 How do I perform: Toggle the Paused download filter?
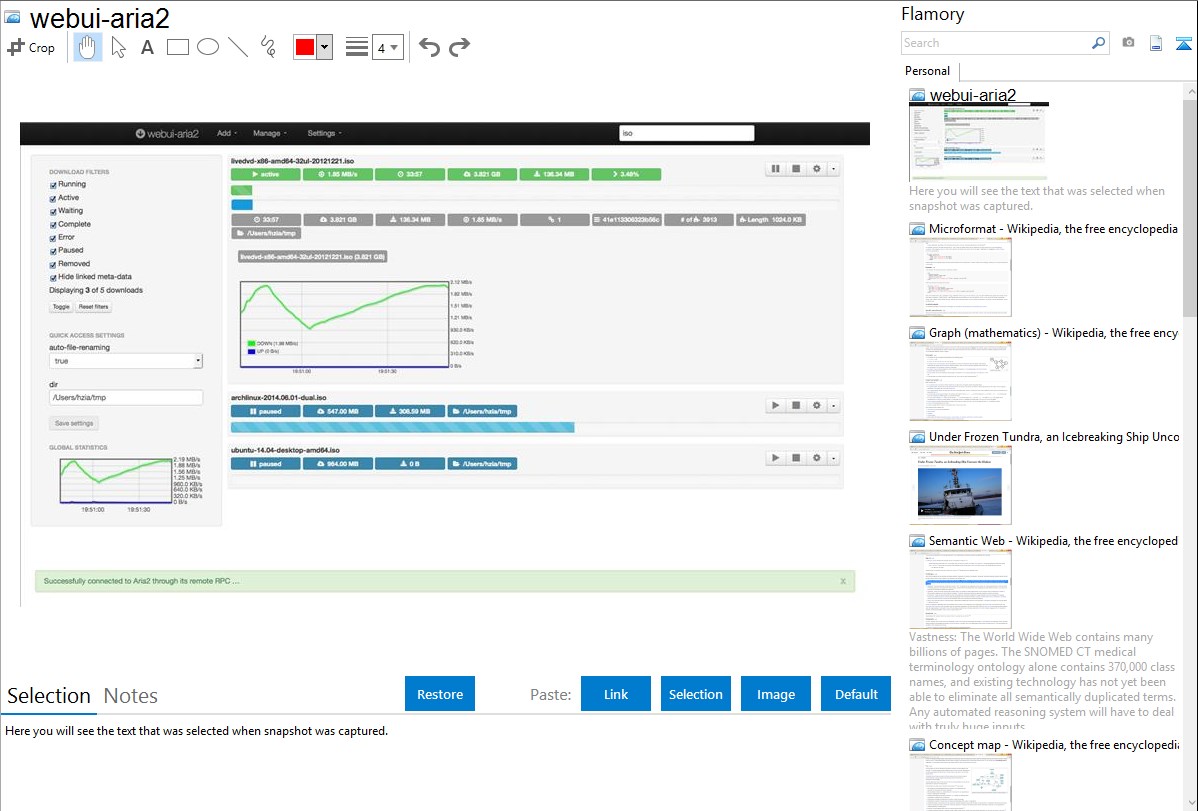point(53,251)
